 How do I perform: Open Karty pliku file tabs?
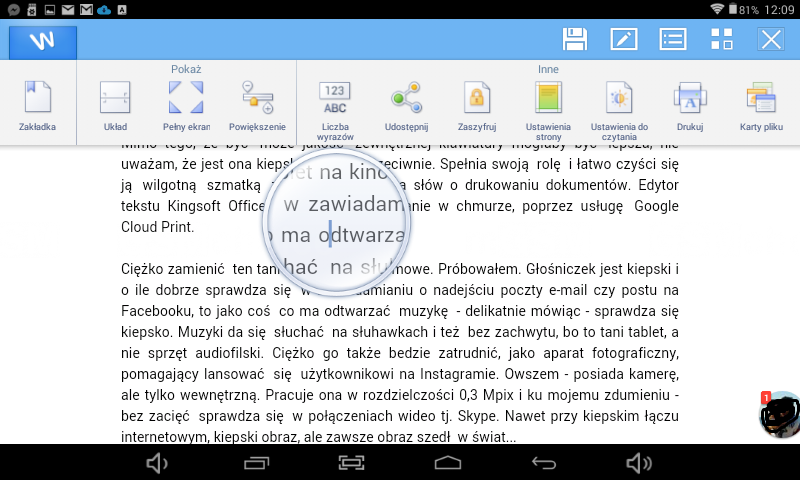761,105
